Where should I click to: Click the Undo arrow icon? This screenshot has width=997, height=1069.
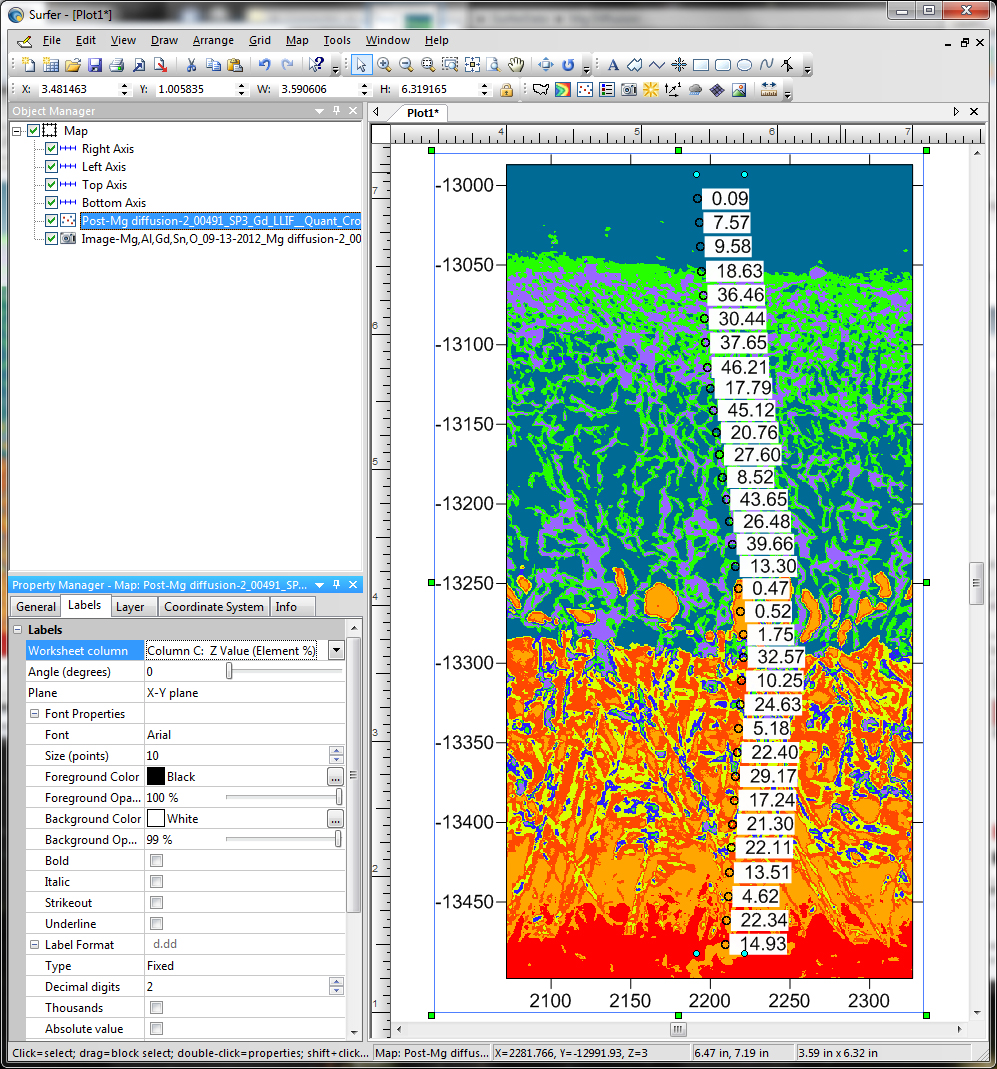[264, 65]
